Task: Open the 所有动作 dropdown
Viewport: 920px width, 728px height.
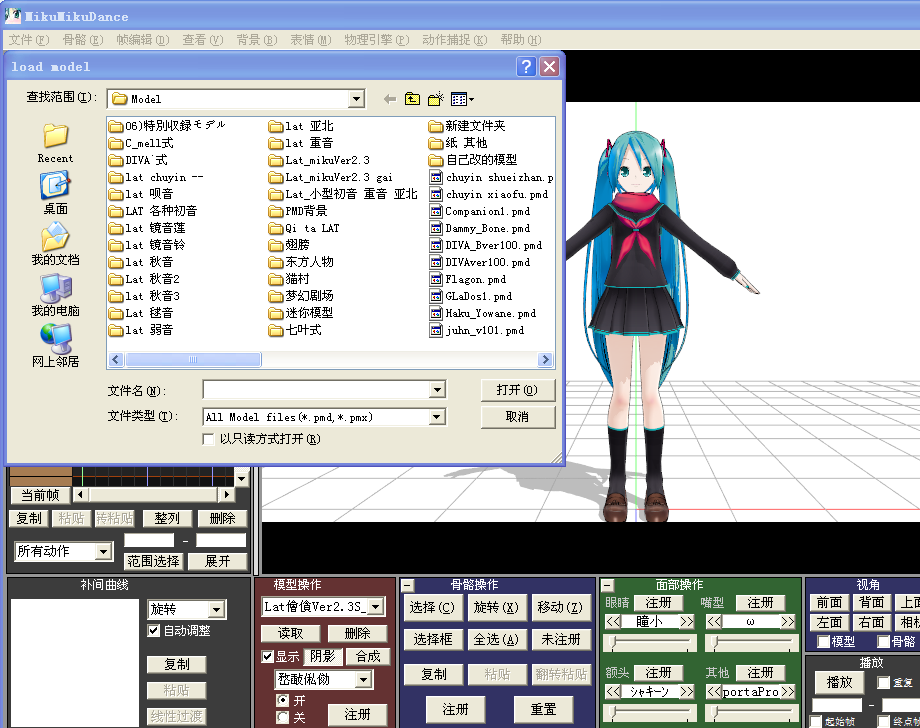Action: point(103,551)
